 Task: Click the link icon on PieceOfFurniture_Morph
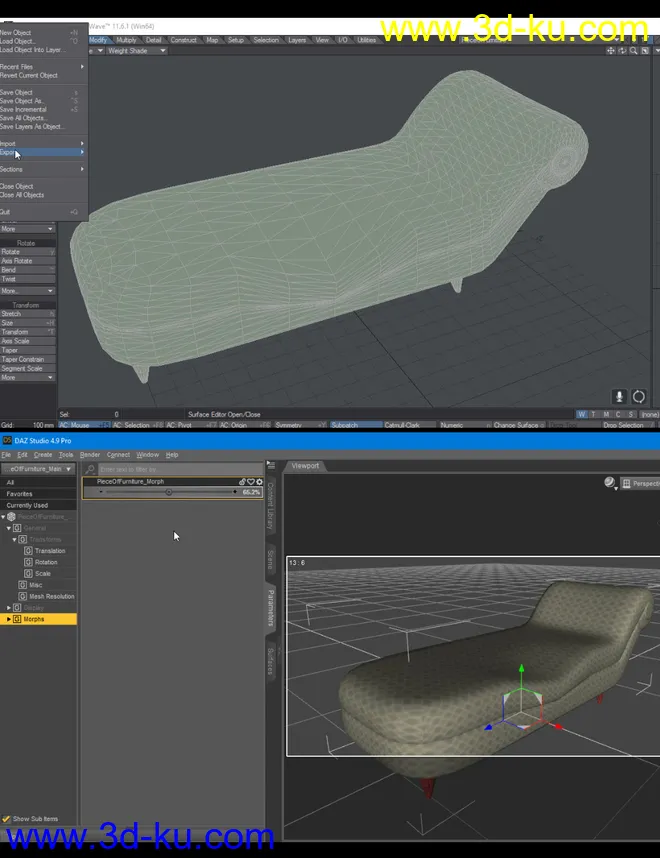(x=243, y=481)
